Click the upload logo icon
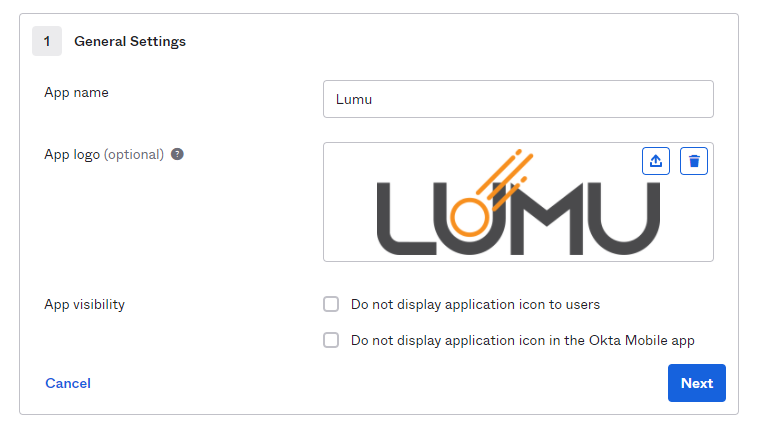Viewport: 759px width, 431px height. [x=655, y=161]
